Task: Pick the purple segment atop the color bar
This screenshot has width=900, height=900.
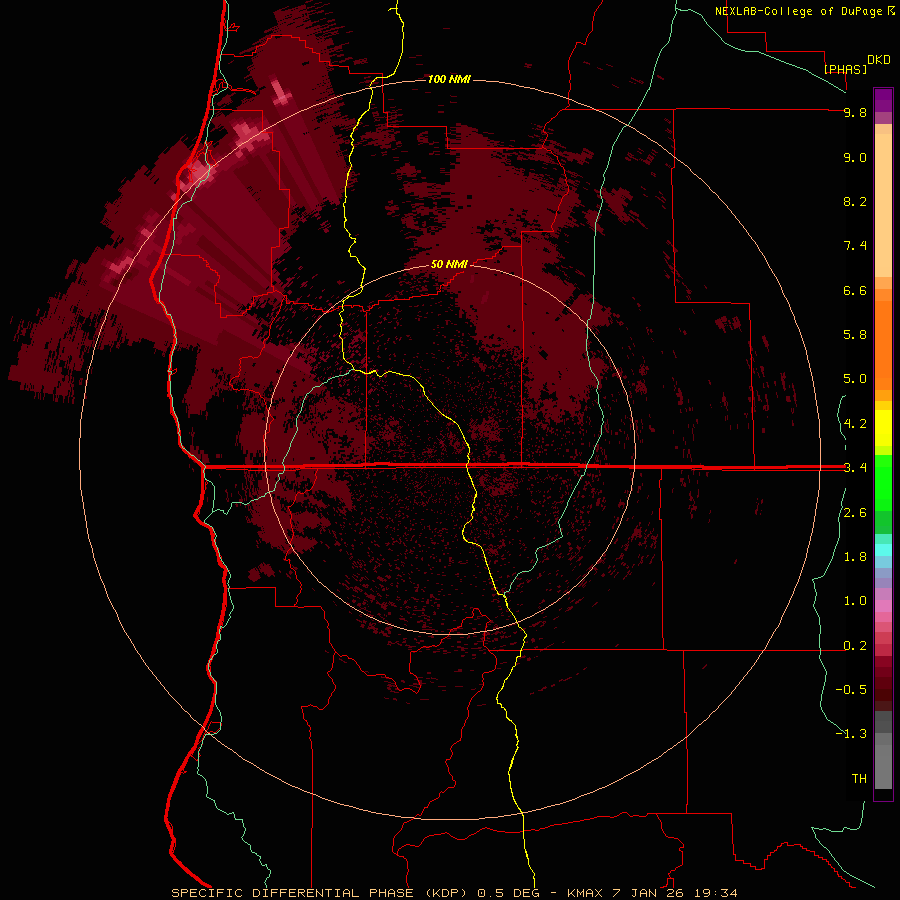Action: (x=883, y=100)
